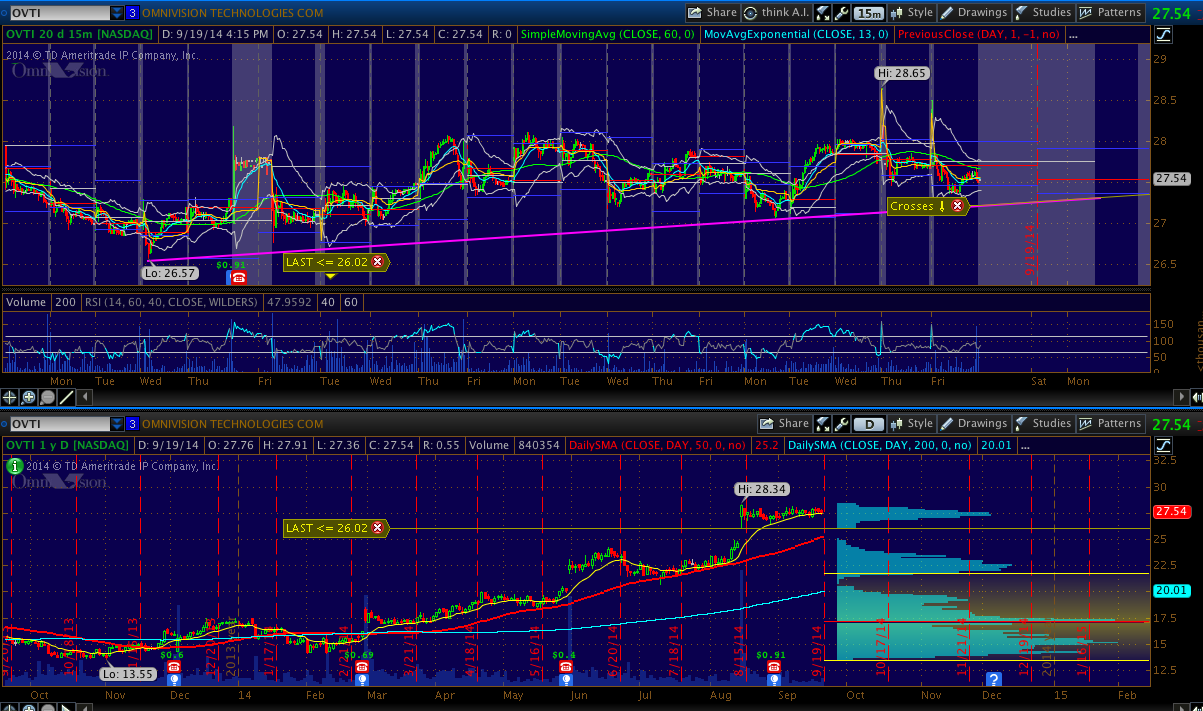This screenshot has height=711, width=1203.
Task: Click the lower chart flask quick-study icon
Action: 822,424
